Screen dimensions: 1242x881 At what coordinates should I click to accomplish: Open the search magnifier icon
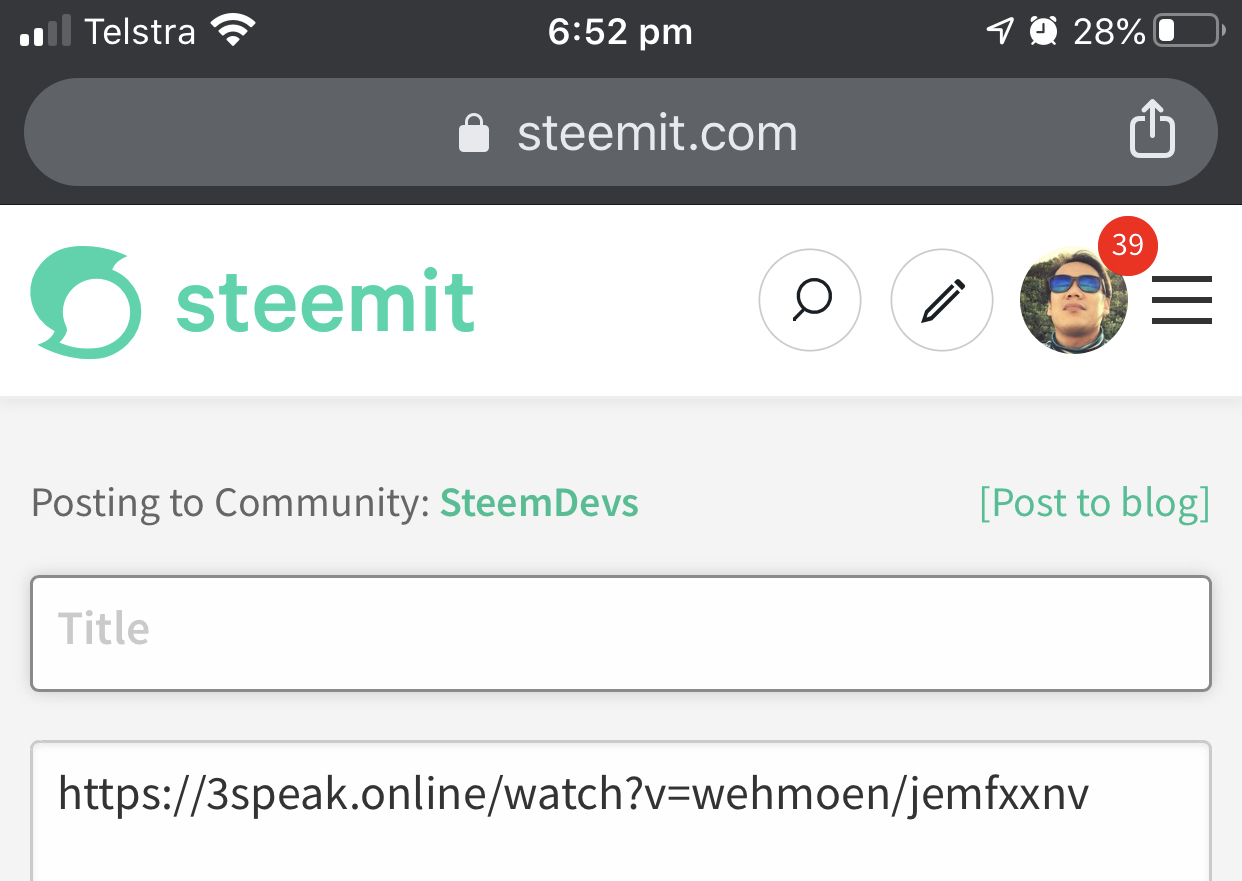coord(810,300)
